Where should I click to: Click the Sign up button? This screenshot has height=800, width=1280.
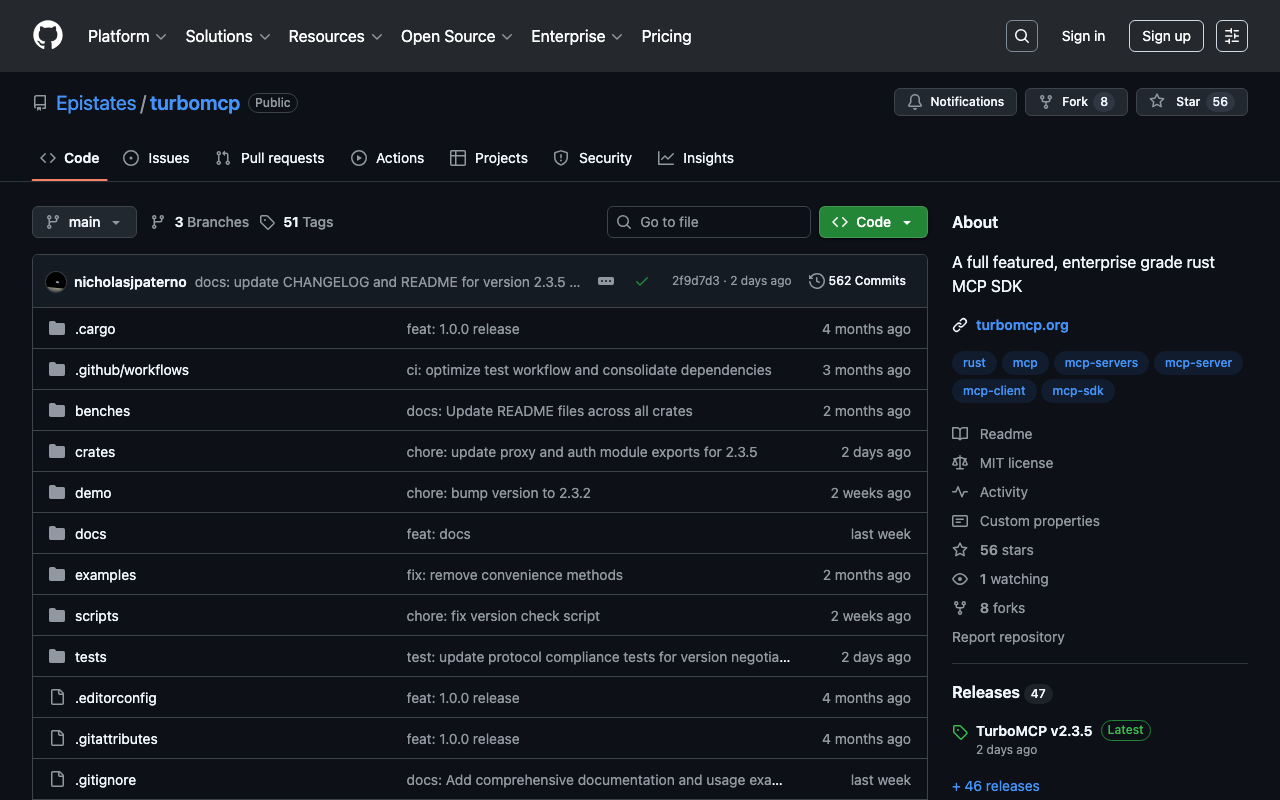point(1165,36)
